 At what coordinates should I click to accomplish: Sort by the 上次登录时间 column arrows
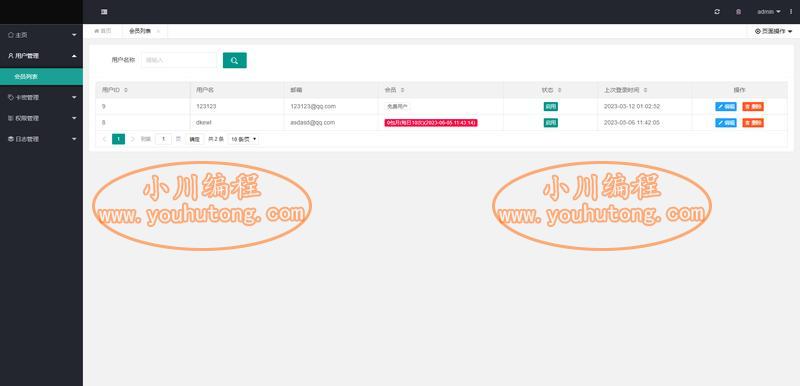coord(645,90)
